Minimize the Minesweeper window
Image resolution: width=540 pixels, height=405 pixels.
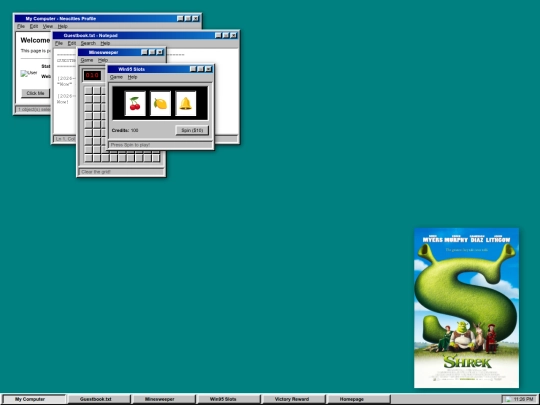coord(144,52)
